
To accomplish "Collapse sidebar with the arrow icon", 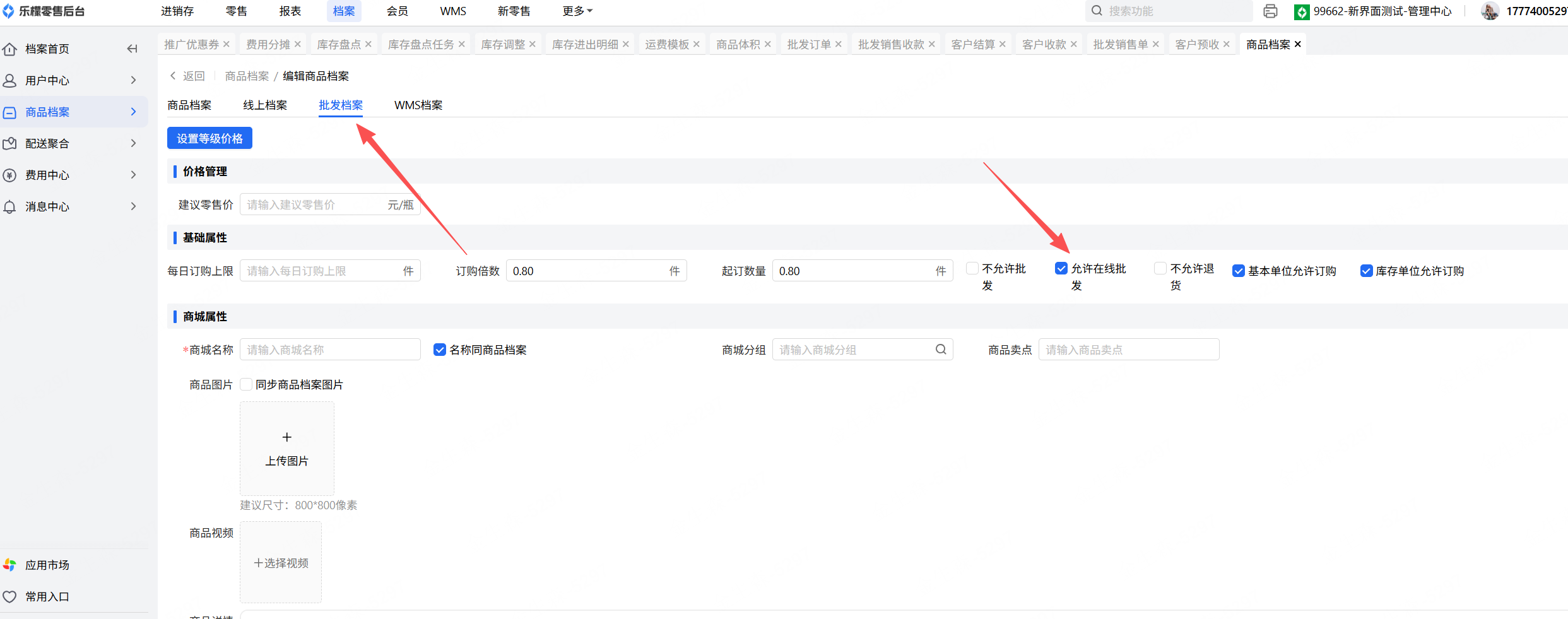I will pos(132,49).
